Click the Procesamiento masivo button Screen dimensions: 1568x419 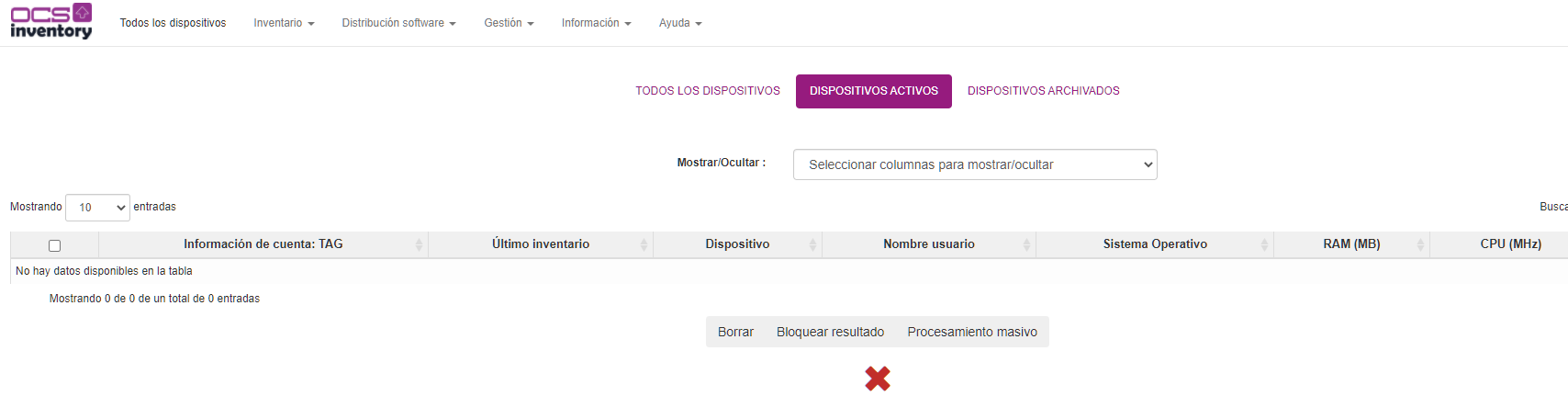click(x=972, y=332)
